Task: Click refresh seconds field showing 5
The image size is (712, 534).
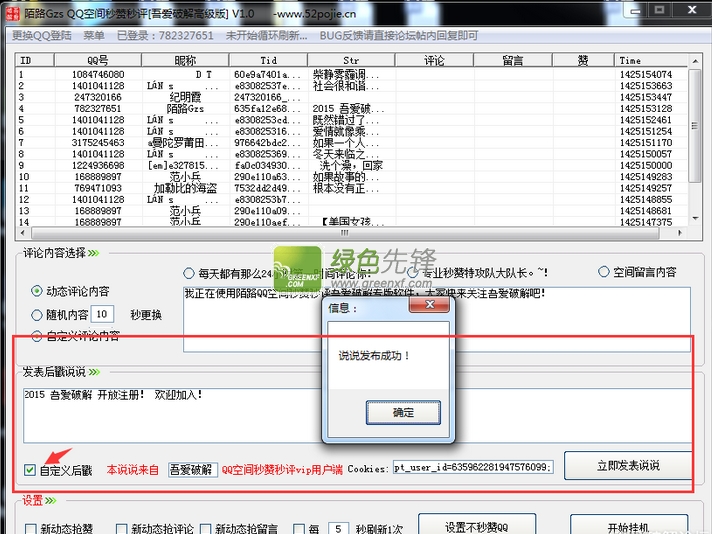Action: click(338, 528)
